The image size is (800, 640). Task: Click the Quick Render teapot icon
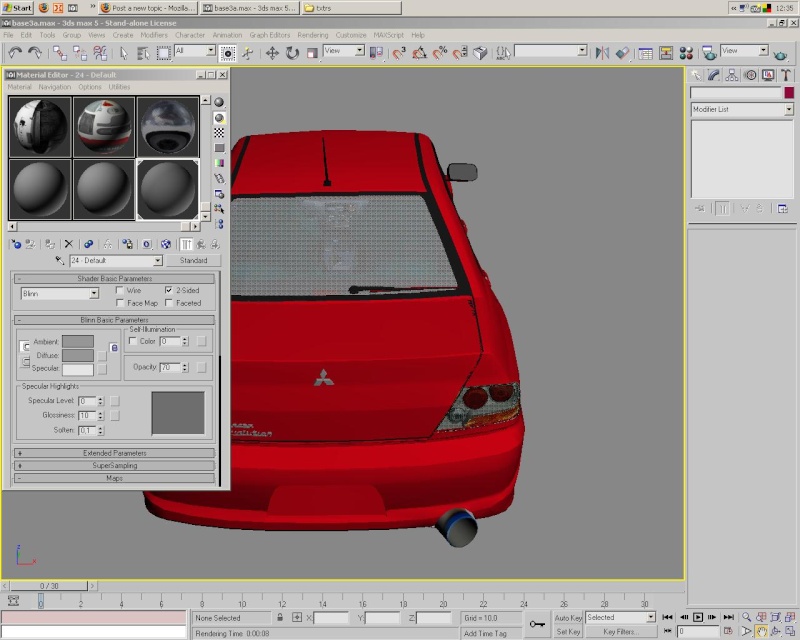[x=781, y=54]
